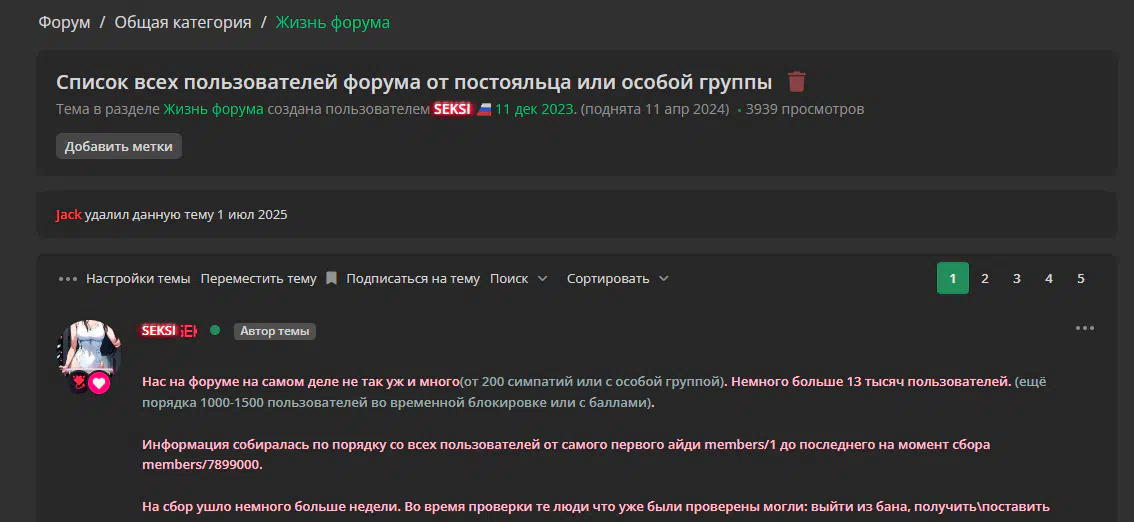Click 'удалил данную тему 1 июл 2025' text
Viewport: 1134px width, 522px height.
186,215
